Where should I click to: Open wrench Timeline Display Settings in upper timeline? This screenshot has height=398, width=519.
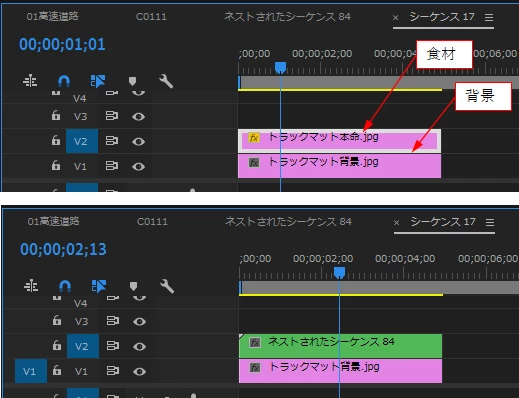pyautogui.click(x=166, y=81)
